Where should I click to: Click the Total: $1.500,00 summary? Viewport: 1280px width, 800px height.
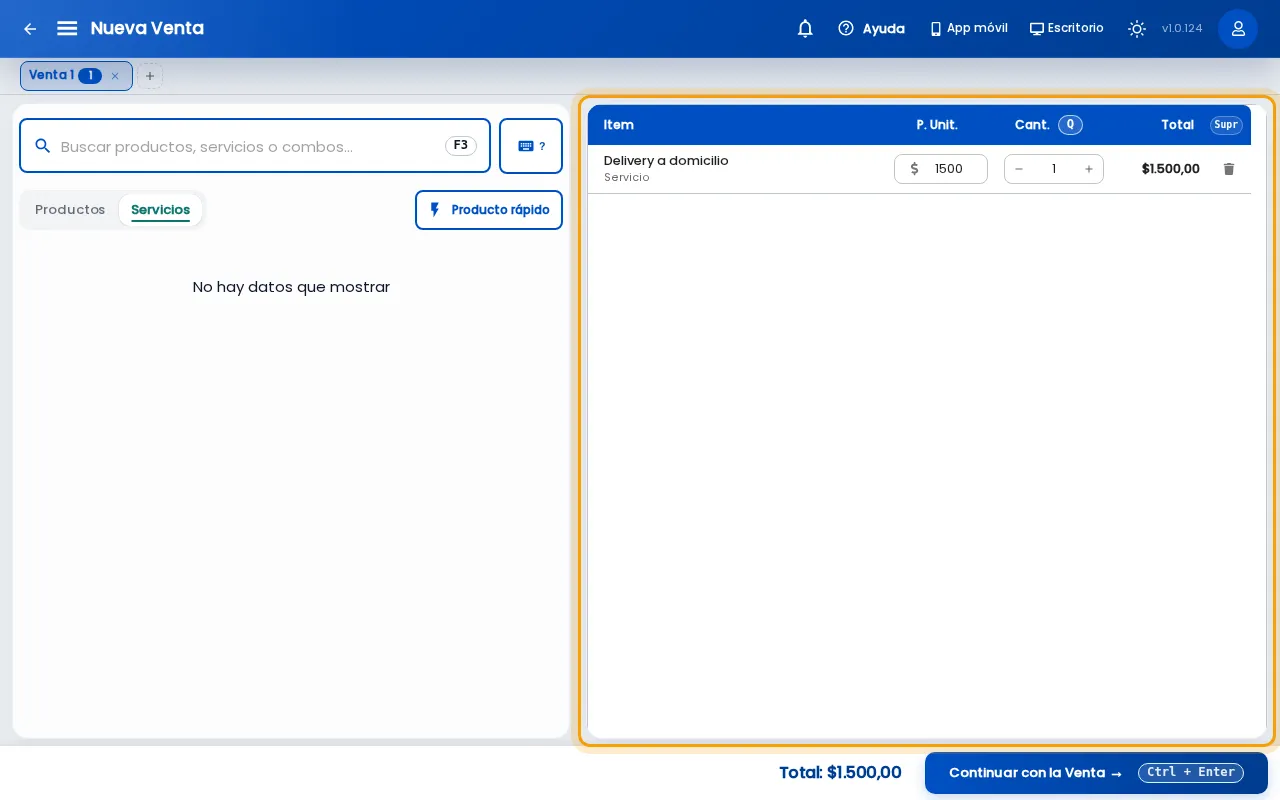click(x=840, y=773)
